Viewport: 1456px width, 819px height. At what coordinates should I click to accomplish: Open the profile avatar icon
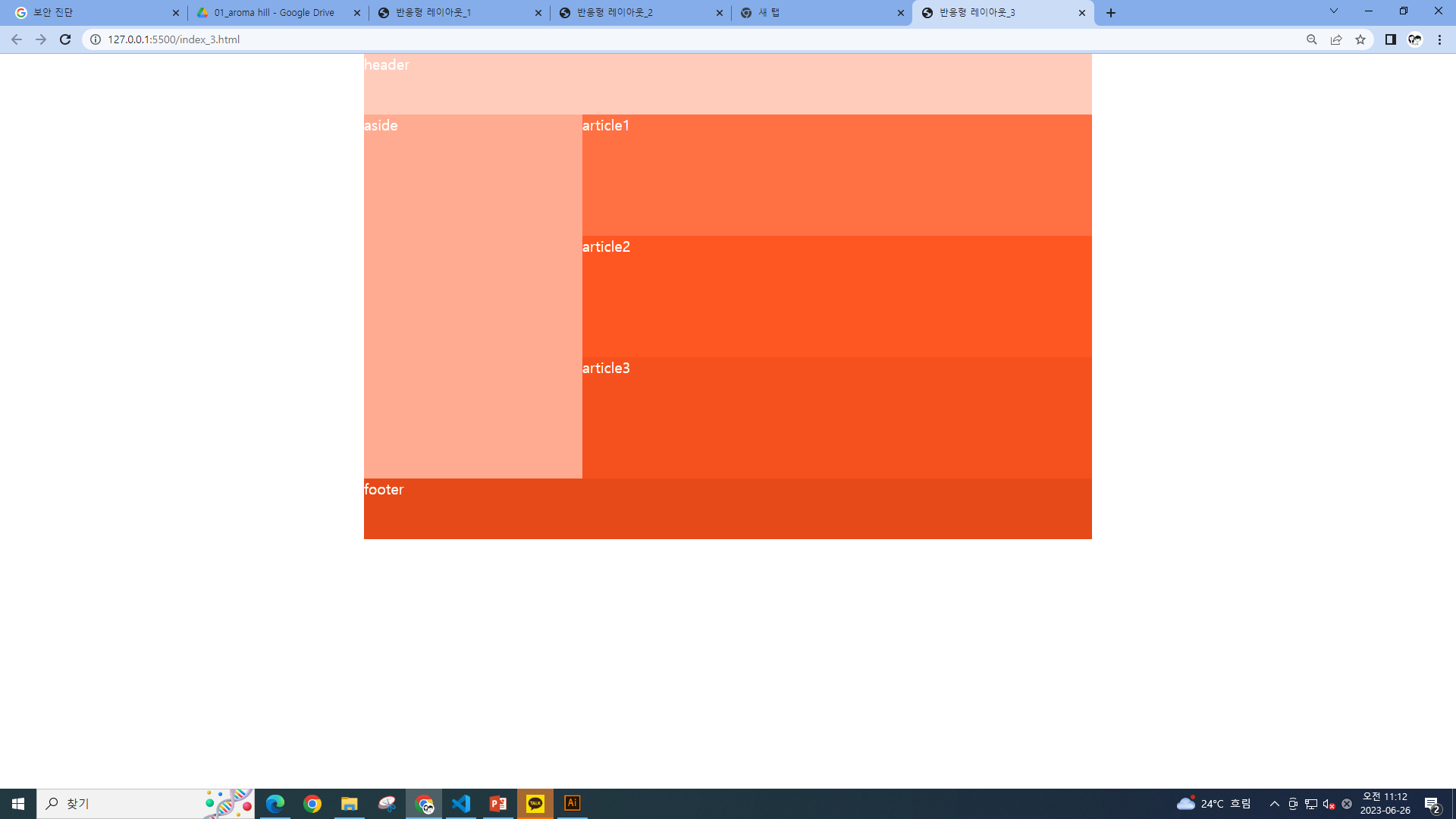(x=1415, y=39)
